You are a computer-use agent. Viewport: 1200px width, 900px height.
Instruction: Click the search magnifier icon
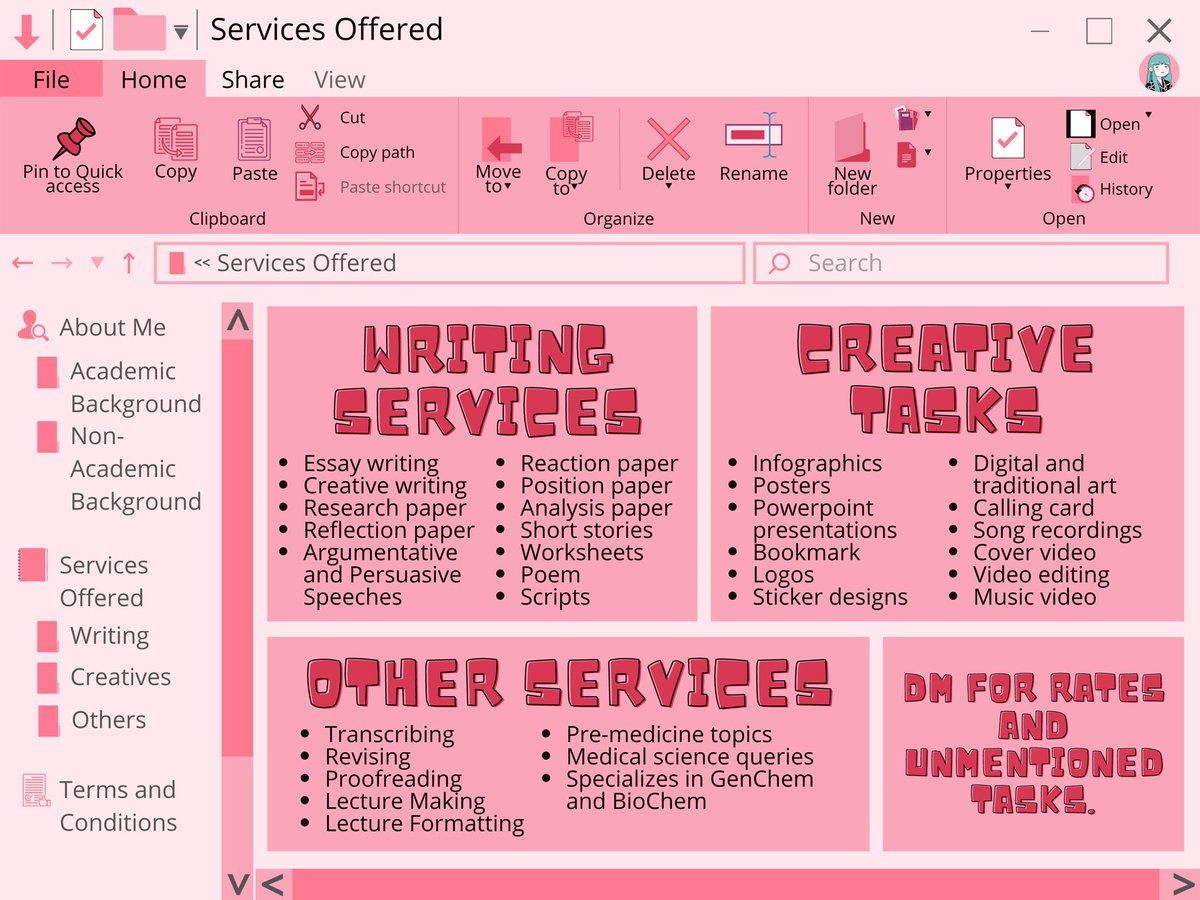(x=780, y=263)
